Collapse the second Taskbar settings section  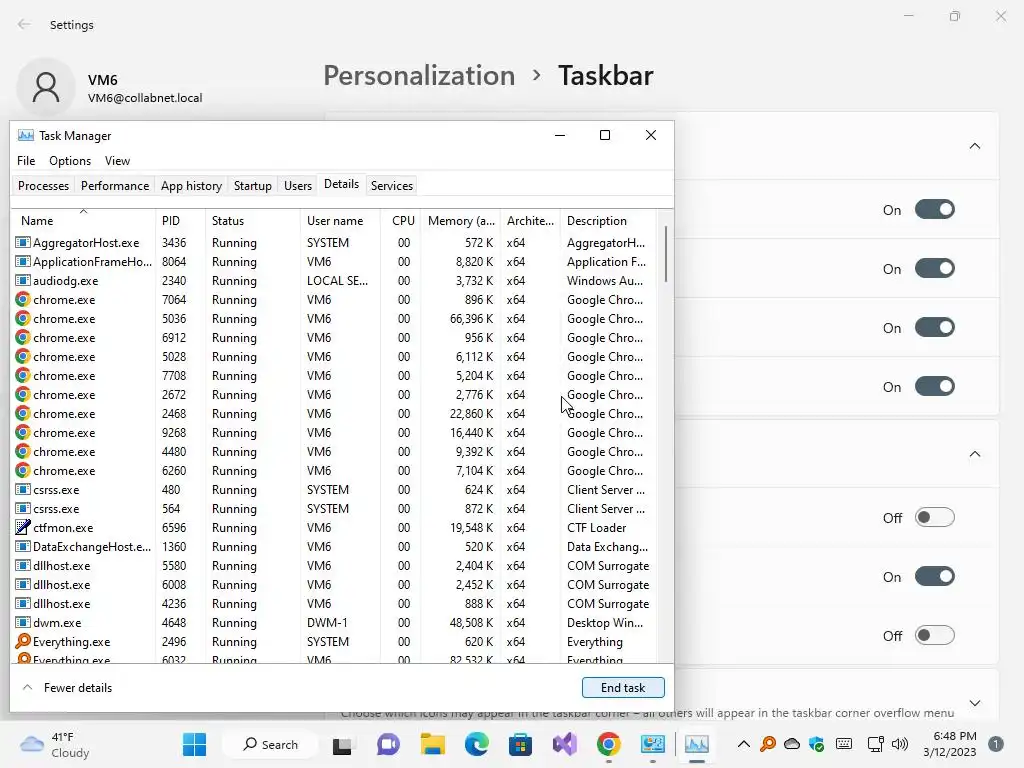pyautogui.click(x=975, y=453)
